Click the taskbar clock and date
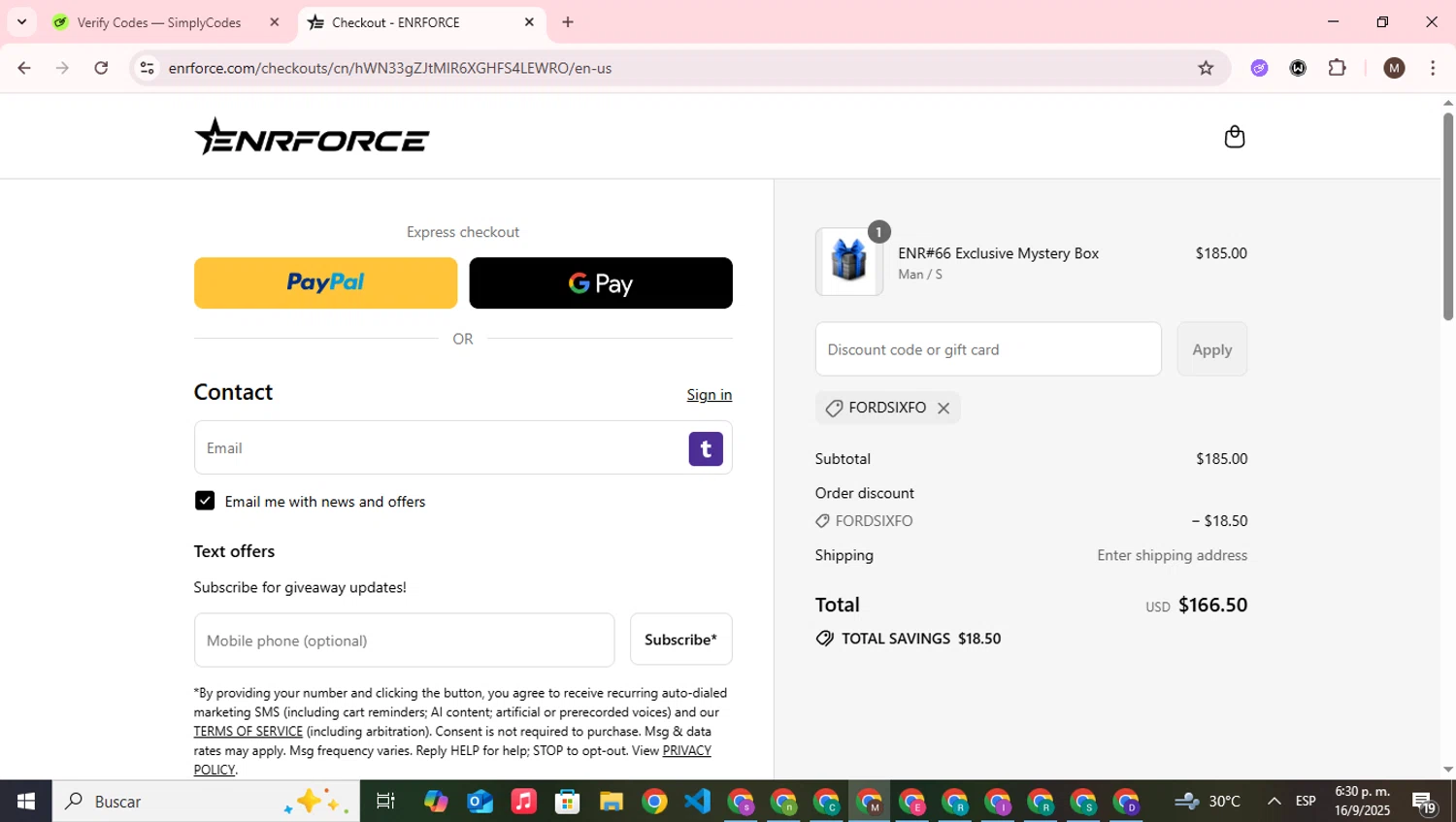This screenshot has height=822, width=1456. [x=1362, y=802]
